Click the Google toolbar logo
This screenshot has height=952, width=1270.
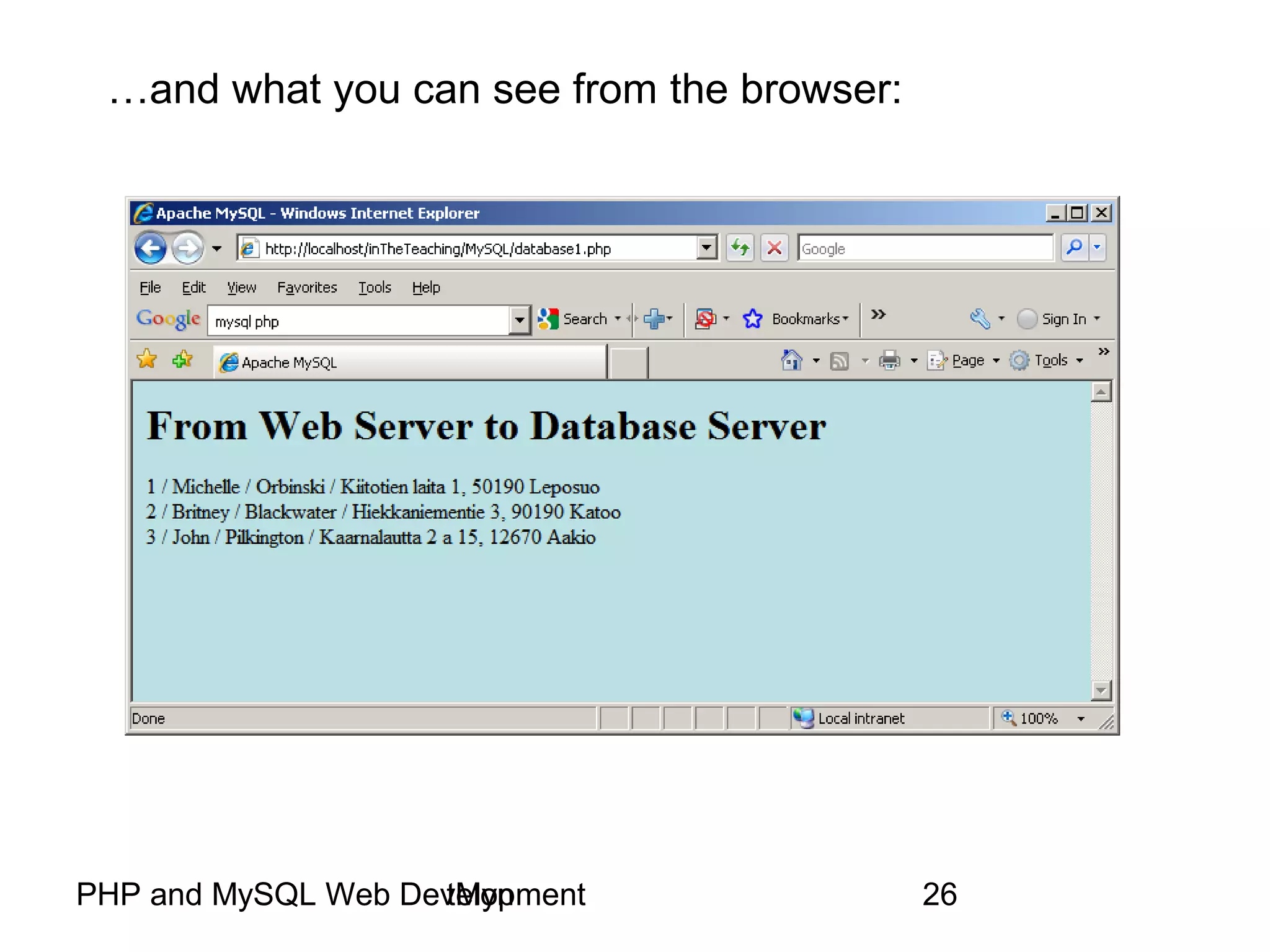click(168, 319)
